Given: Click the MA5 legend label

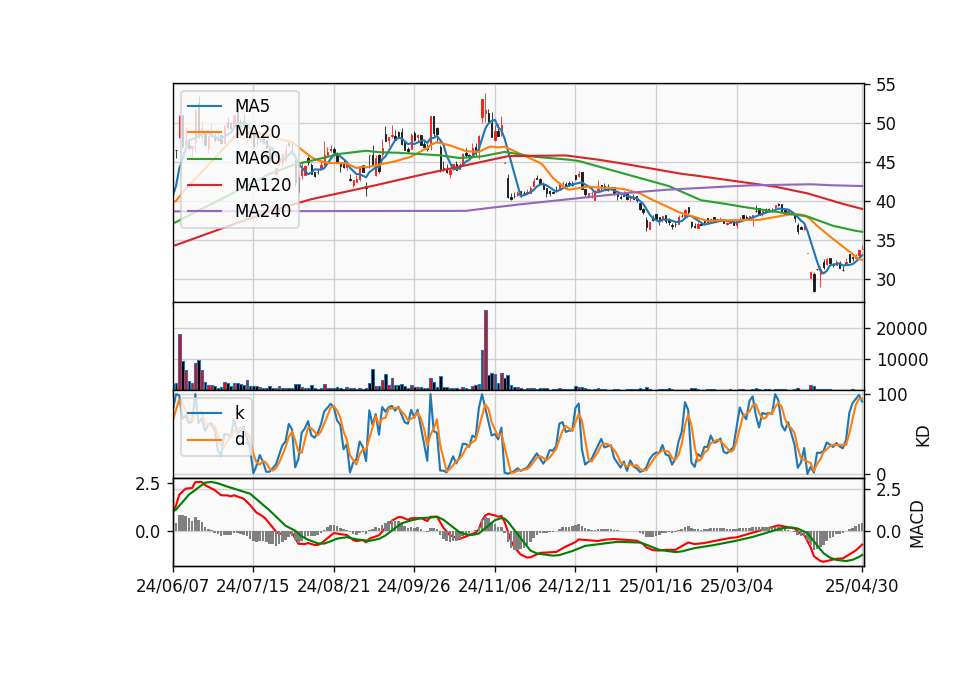Looking at the screenshot, I should coord(252,106).
